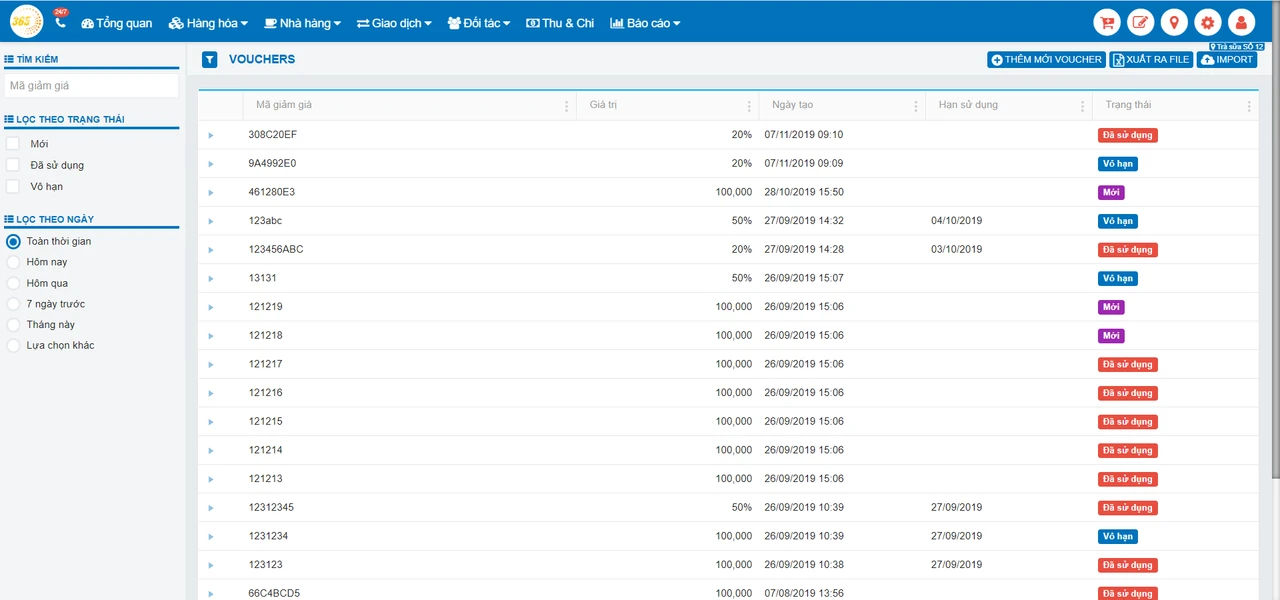Open the Giao dịch dropdown menu
Image resolution: width=1280 pixels, height=600 pixels.
(394, 23)
